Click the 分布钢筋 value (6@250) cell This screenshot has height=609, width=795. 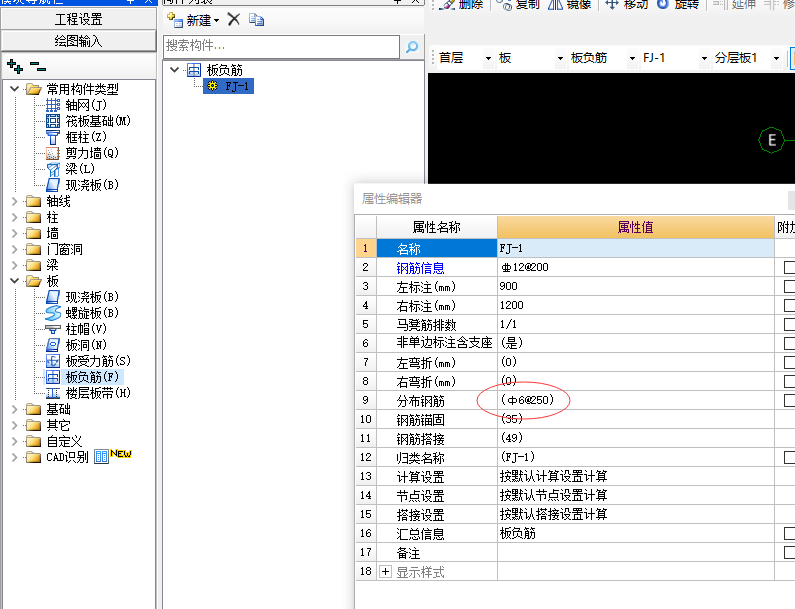pyautogui.click(x=636, y=401)
